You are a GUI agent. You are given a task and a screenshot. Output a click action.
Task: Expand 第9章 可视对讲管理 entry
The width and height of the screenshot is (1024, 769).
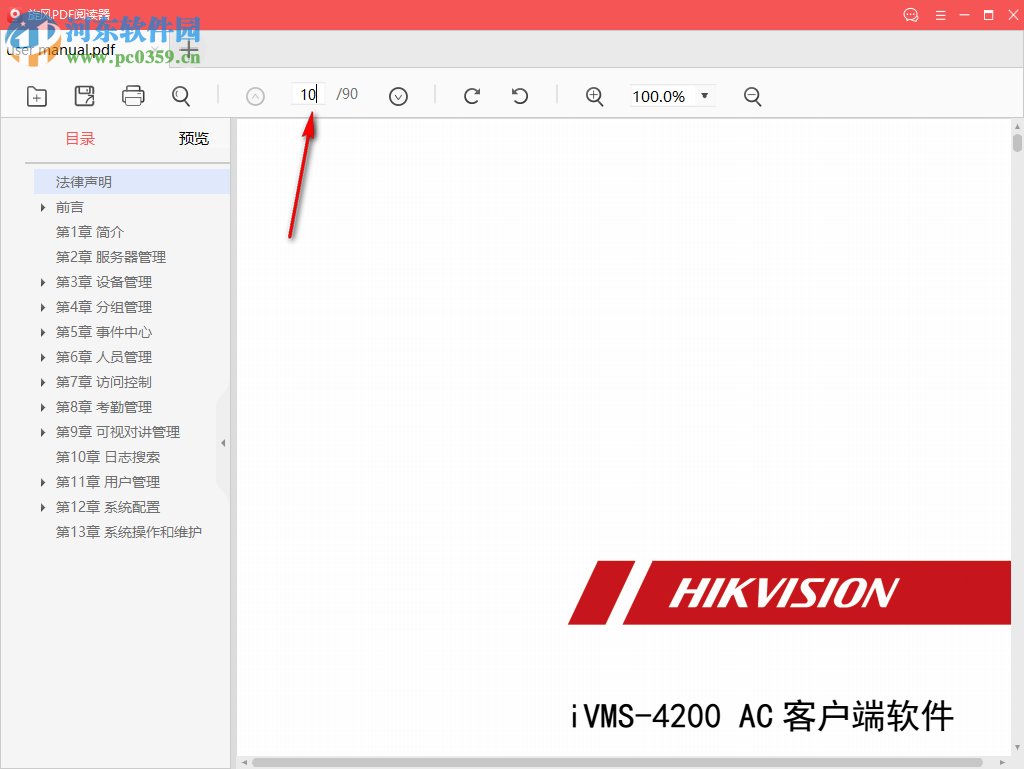(x=43, y=432)
